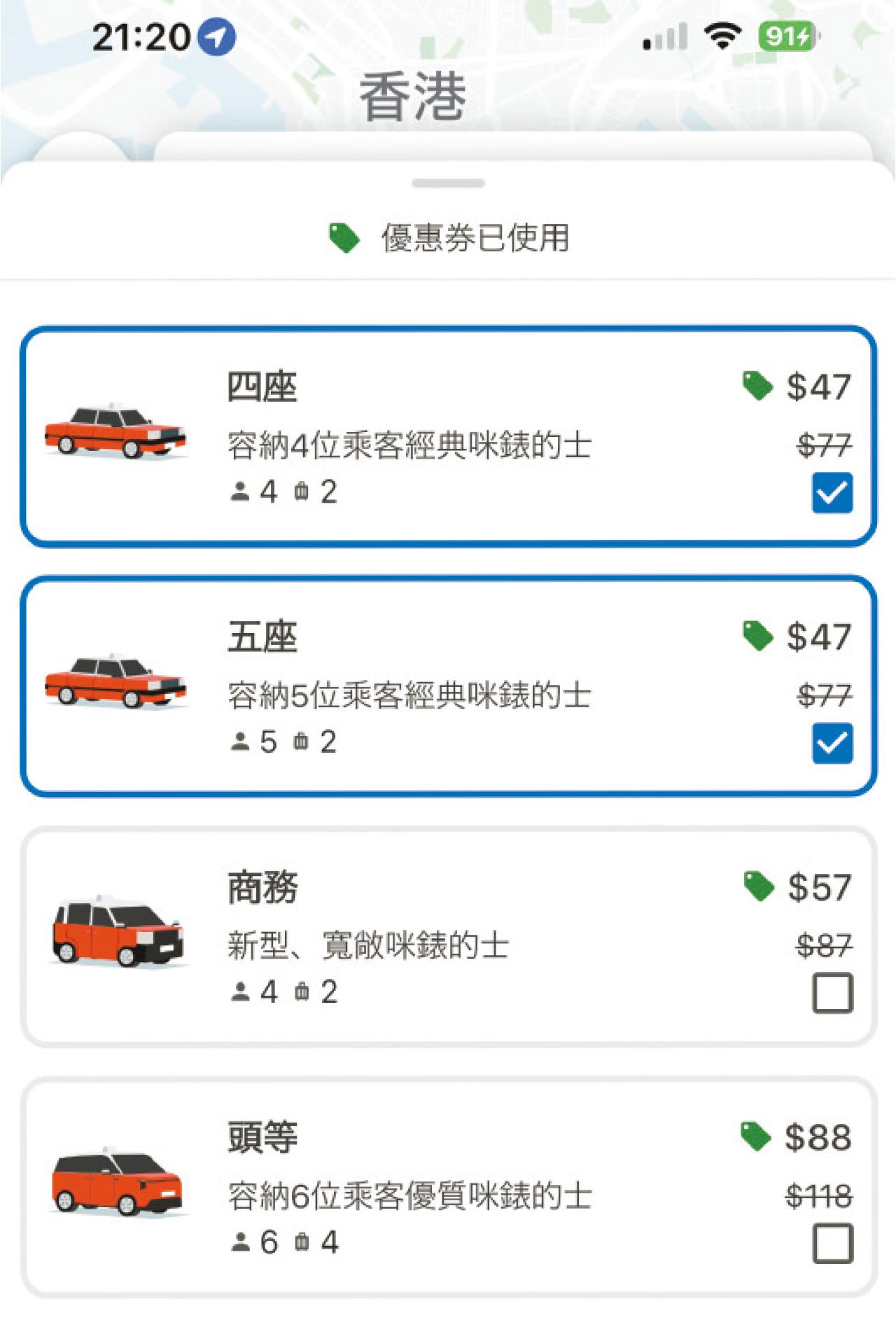This screenshot has height=1327, width=896.
Task: Tap the green coupon tag beside 優惠券已使用
Action: point(344,238)
